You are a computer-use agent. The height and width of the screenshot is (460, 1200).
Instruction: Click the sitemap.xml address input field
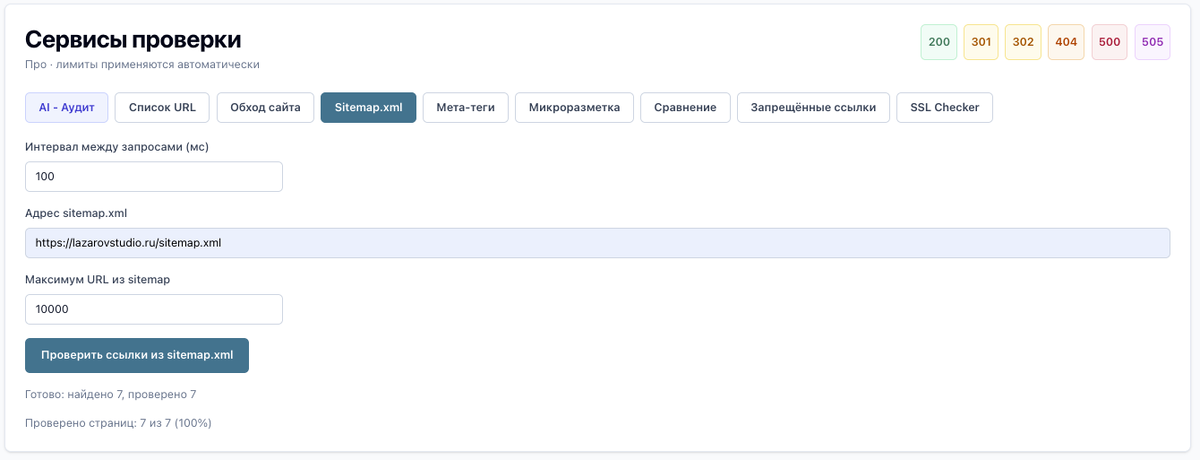tap(597, 242)
